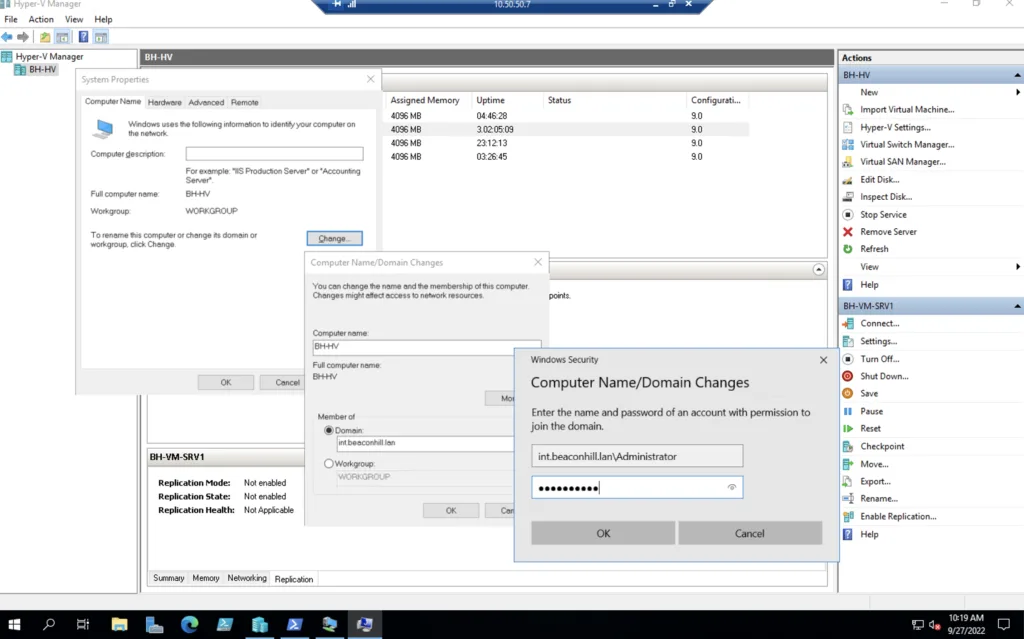The width and height of the screenshot is (1024, 639).
Task: Click the Forward arrow in the toolbar
Action: (23, 37)
